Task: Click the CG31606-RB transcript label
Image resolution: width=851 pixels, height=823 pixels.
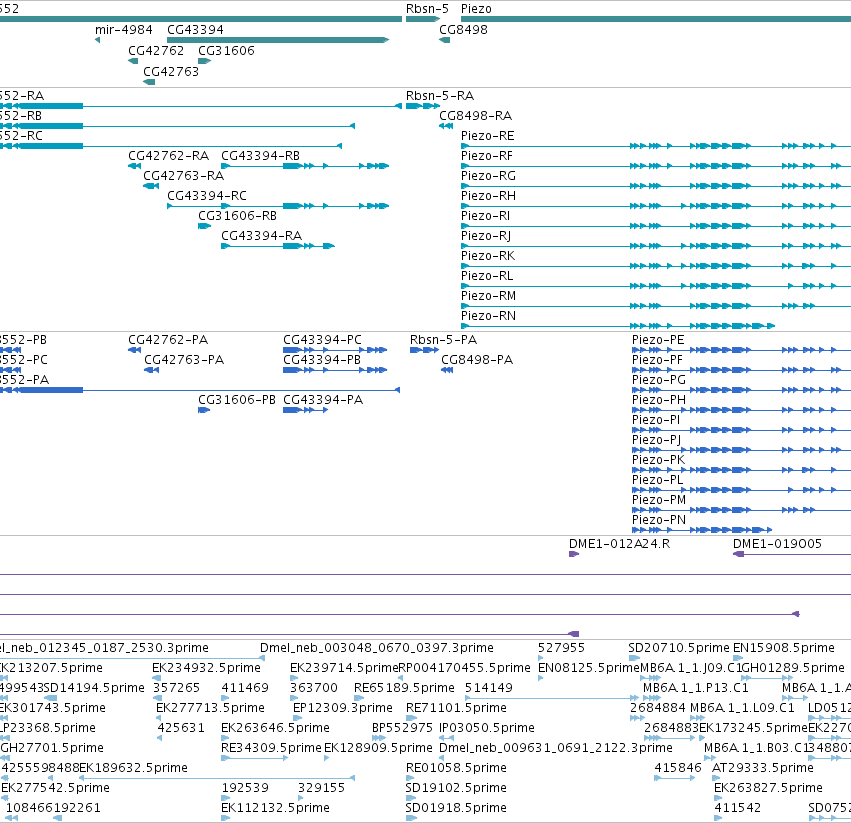Action: (237, 216)
